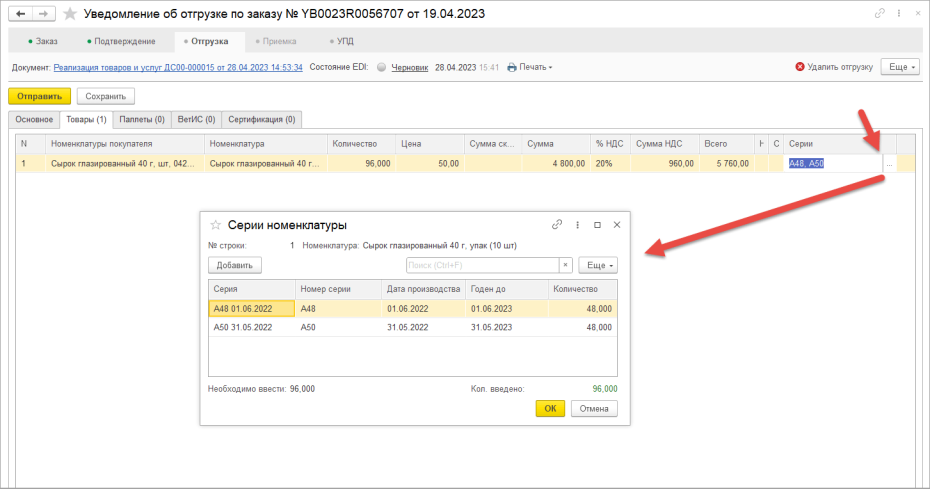Close the Серии номенклатуры dialog

click(617, 225)
